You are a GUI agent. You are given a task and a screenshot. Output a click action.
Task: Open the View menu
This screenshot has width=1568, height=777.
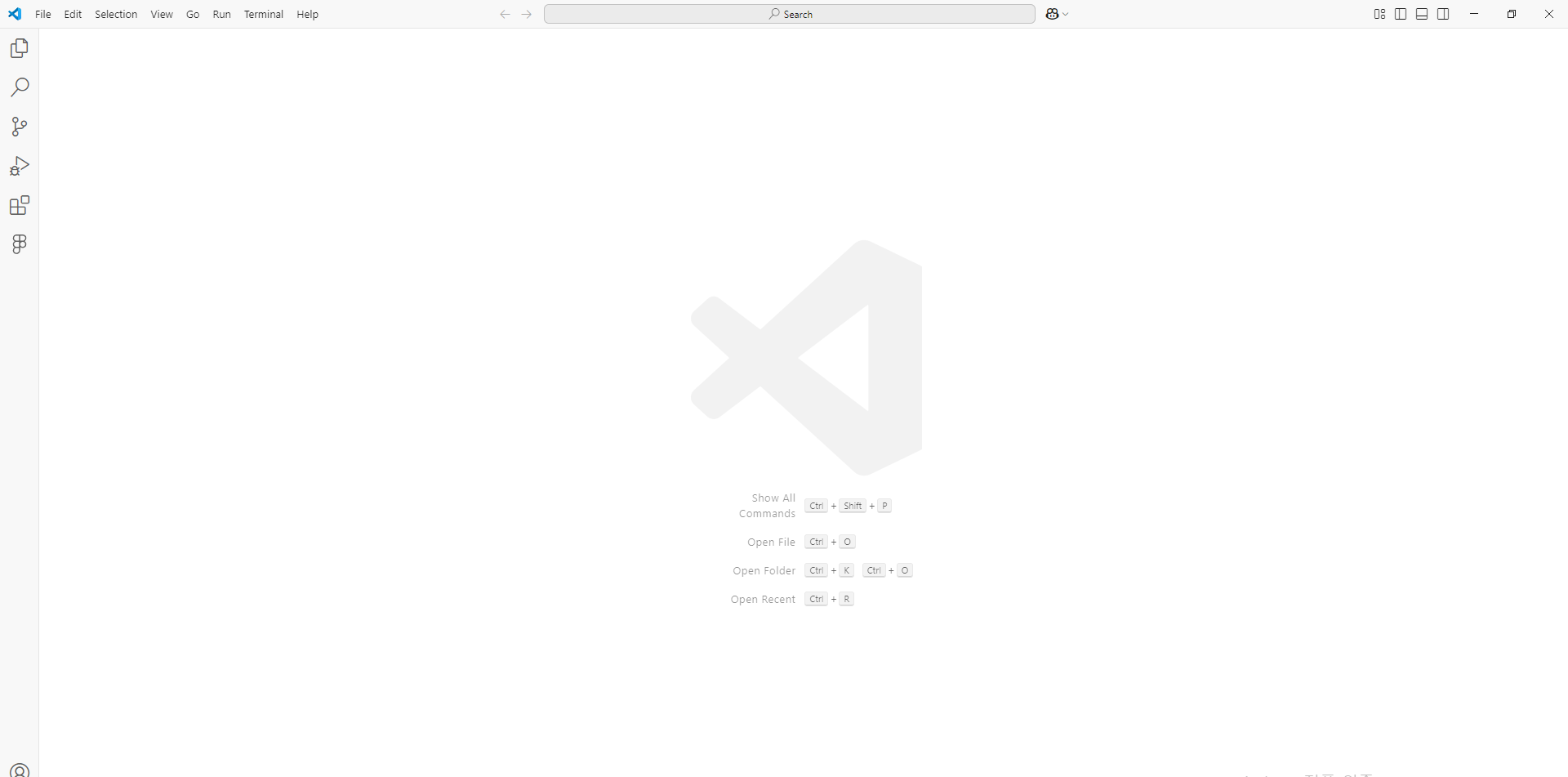[162, 14]
